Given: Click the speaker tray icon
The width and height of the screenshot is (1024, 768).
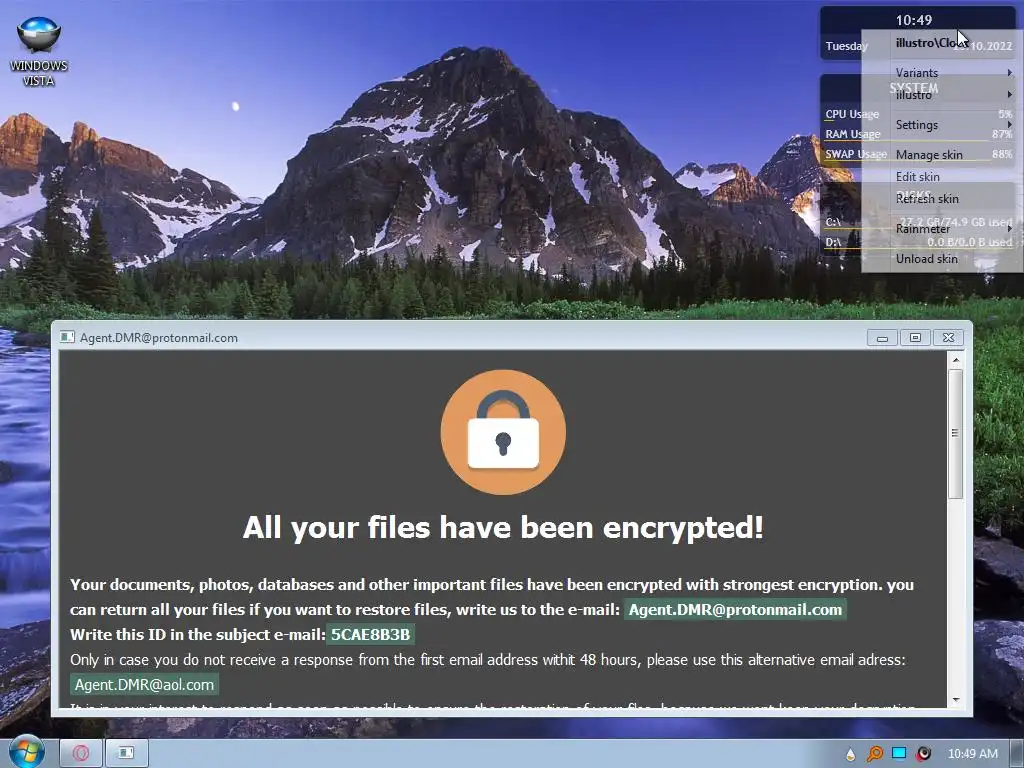Looking at the screenshot, I should point(923,754).
